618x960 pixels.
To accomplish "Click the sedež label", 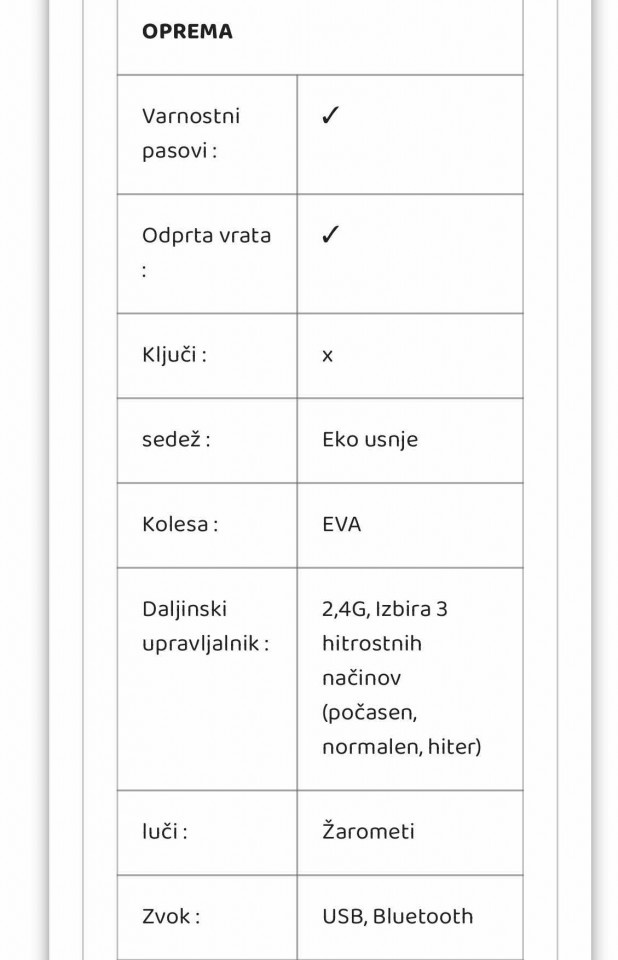I will 176,439.
